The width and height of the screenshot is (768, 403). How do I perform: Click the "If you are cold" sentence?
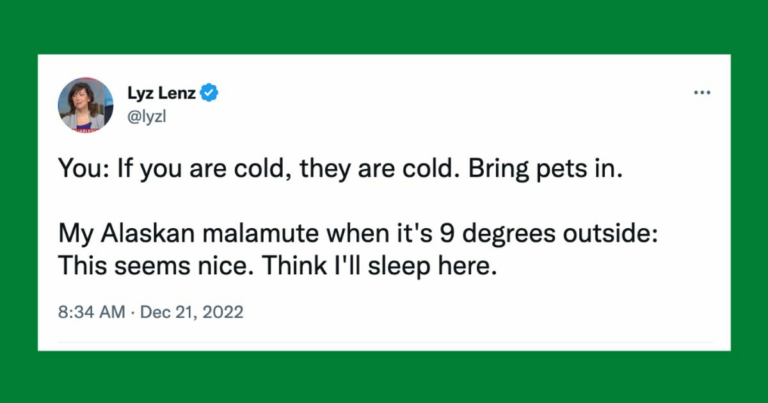[232, 170]
